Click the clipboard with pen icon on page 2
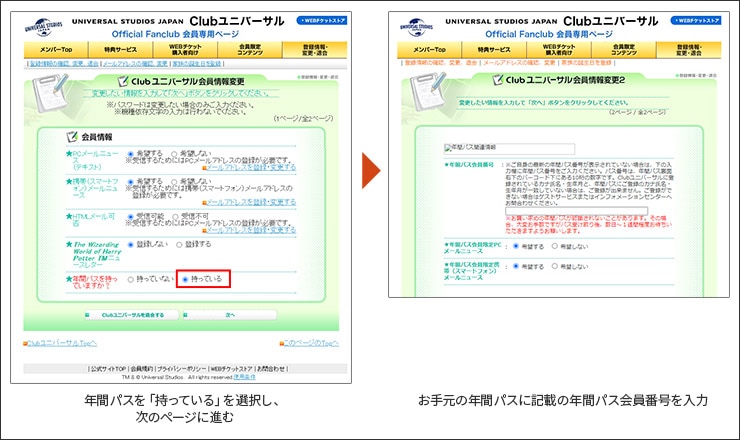This screenshot has height=440, width=740. (428, 91)
